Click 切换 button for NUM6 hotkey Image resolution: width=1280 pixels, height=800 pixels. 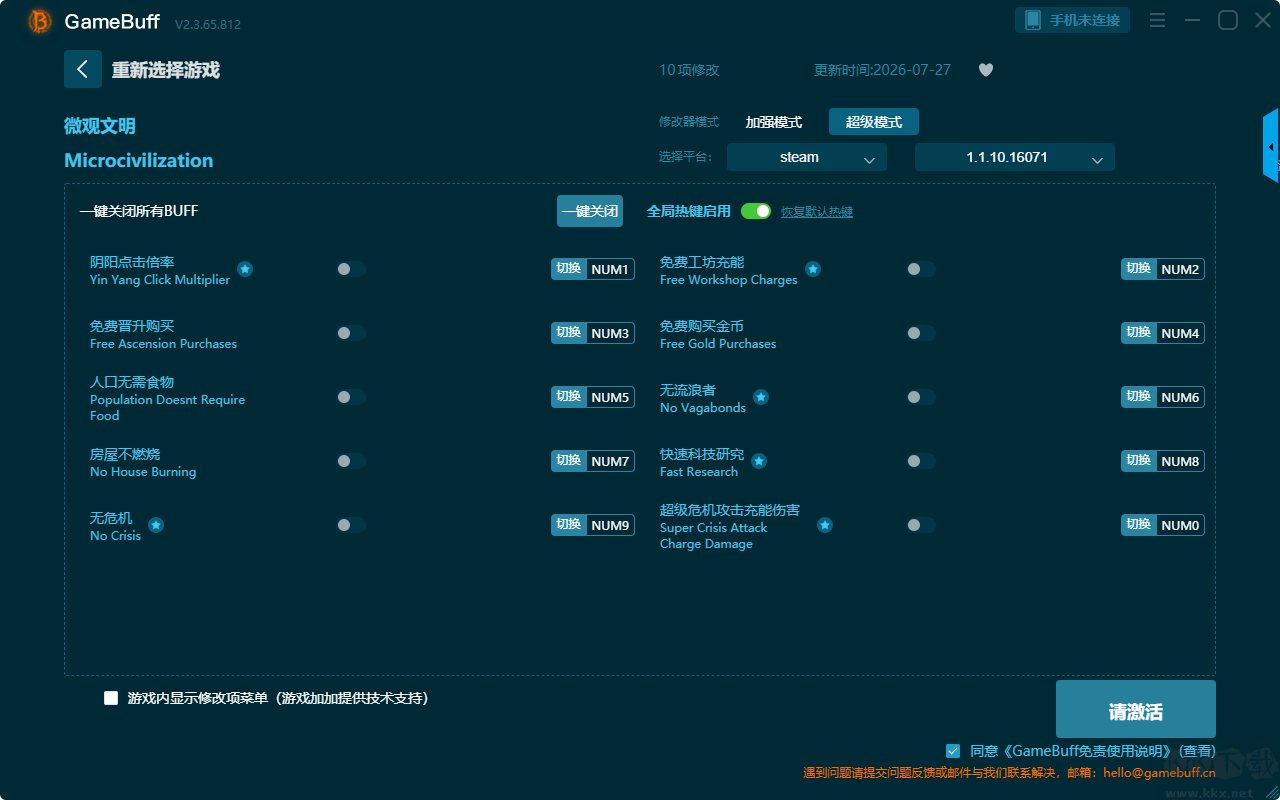[x=1139, y=397]
